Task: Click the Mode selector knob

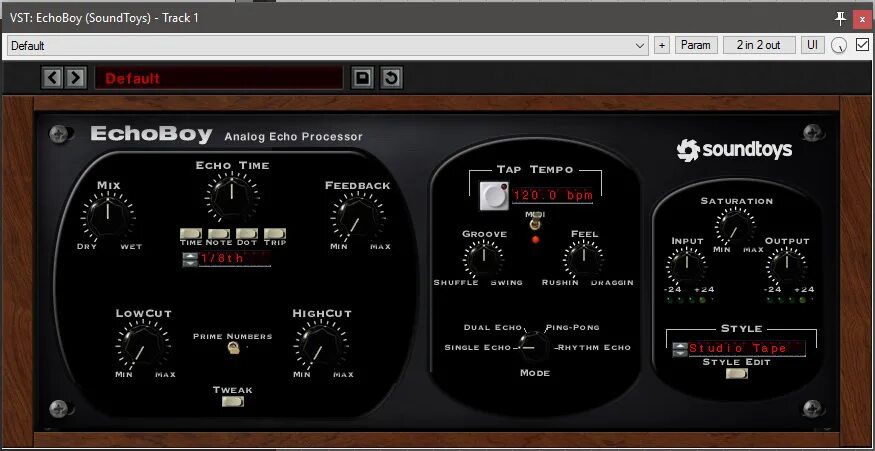Action: (x=534, y=347)
